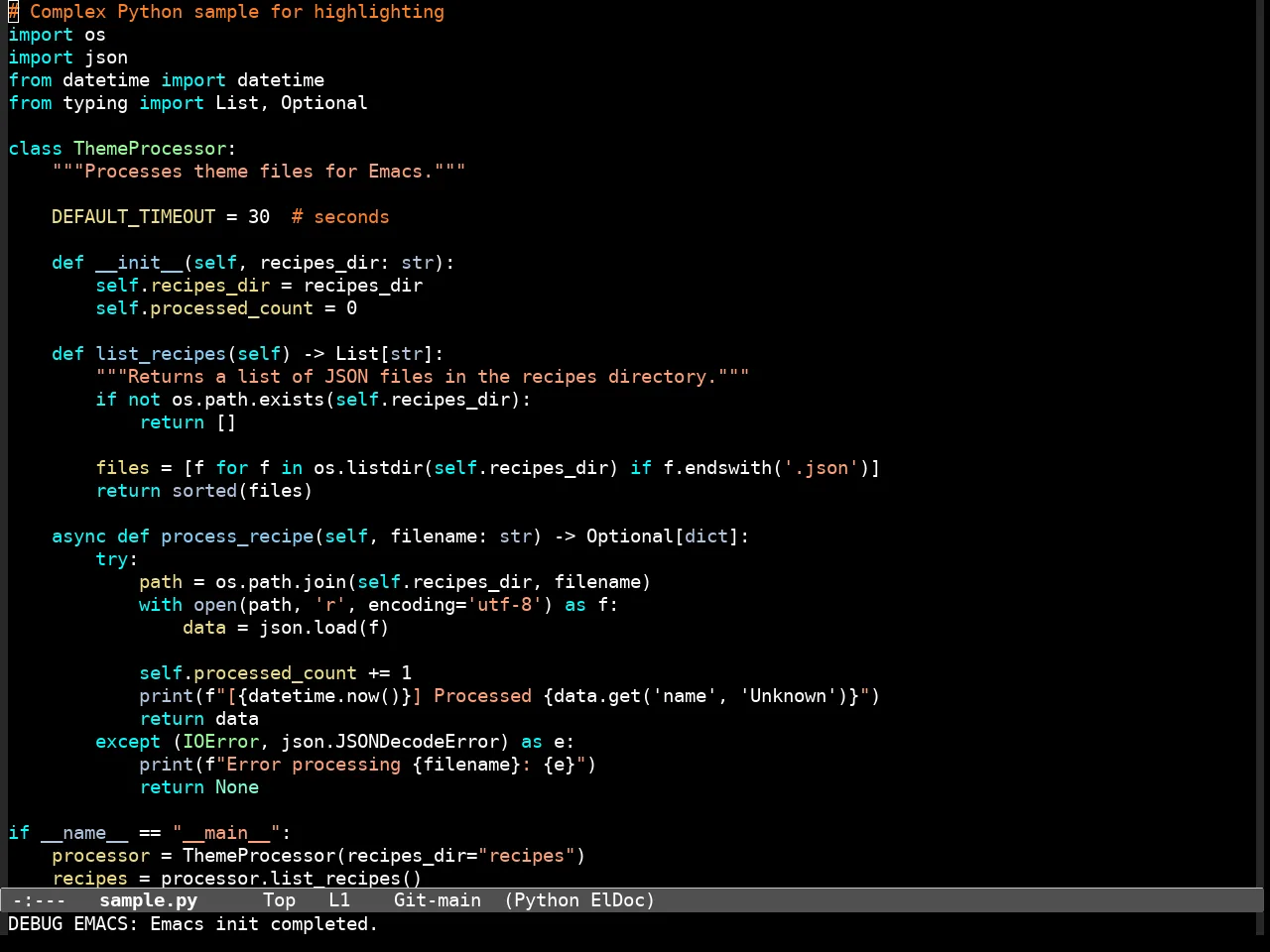The width and height of the screenshot is (1270, 952).
Task: Click the 'Unknown' string in the print statement
Action: point(788,696)
